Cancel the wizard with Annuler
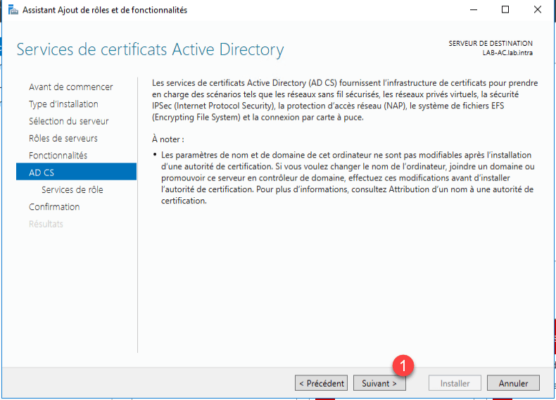 click(x=513, y=383)
